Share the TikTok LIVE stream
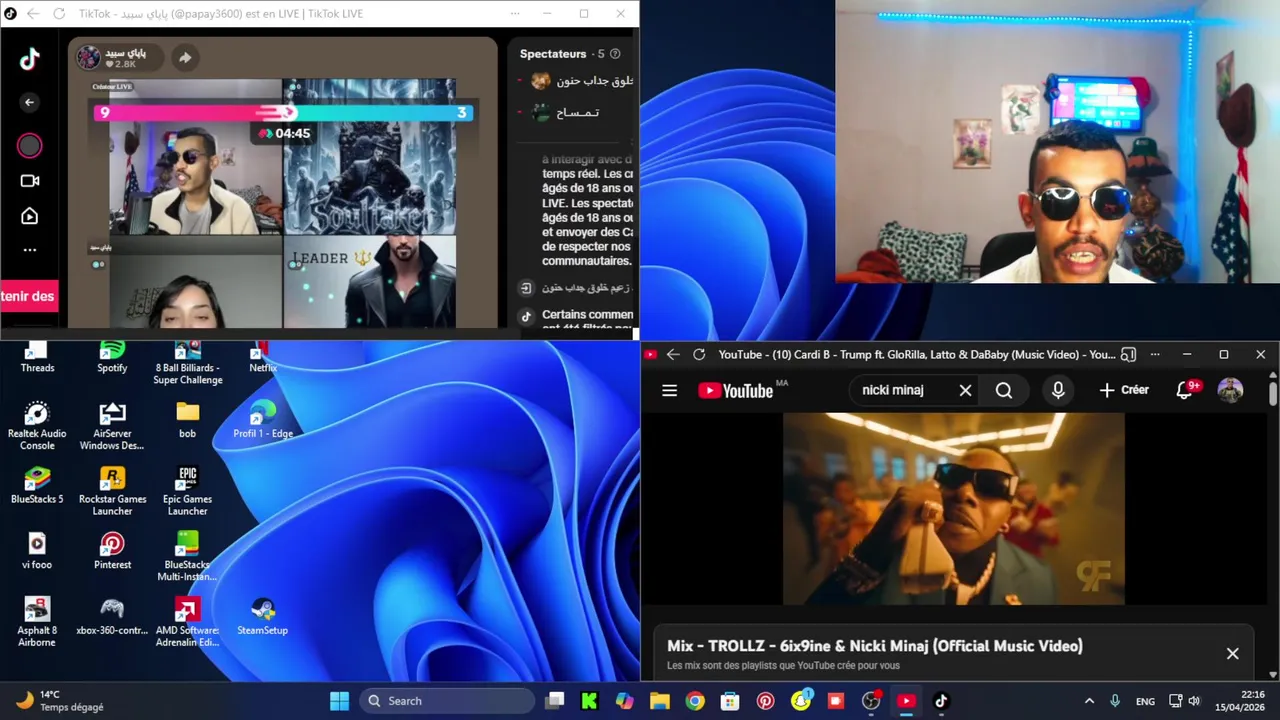 coord(185,58)
